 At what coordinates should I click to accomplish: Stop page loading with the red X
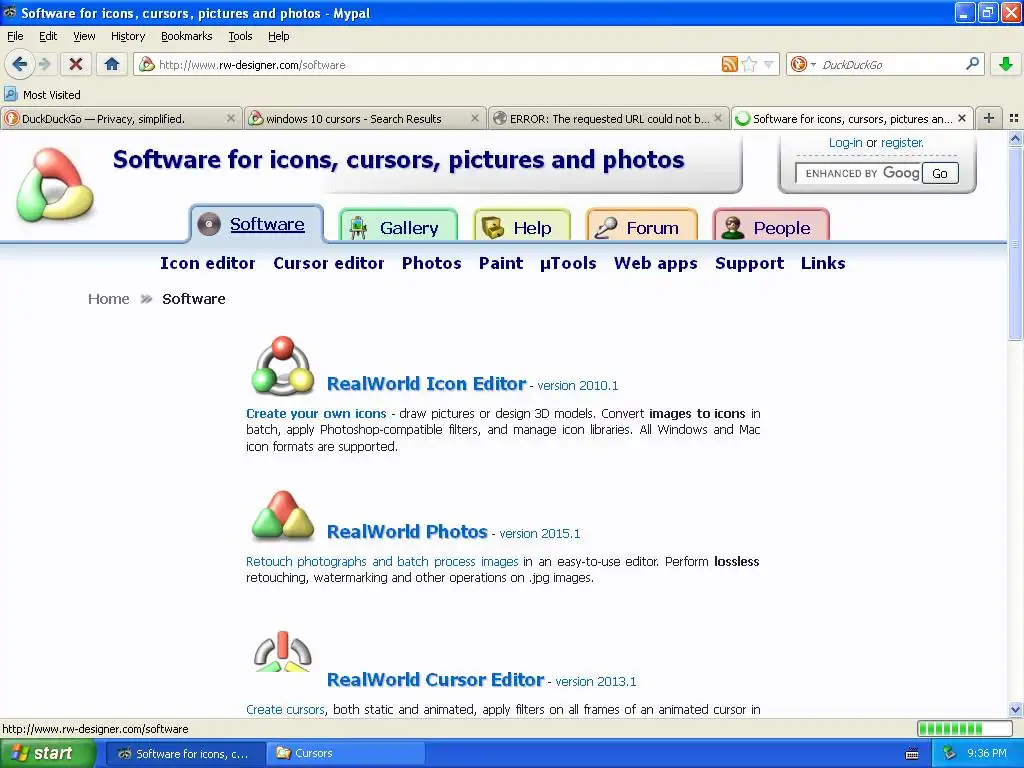(76, 64)
